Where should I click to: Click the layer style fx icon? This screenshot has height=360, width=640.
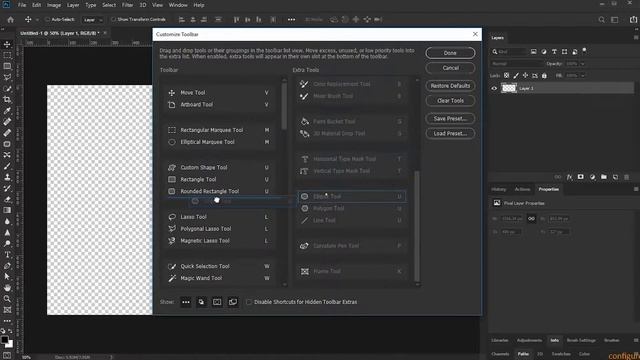[569, 177]
